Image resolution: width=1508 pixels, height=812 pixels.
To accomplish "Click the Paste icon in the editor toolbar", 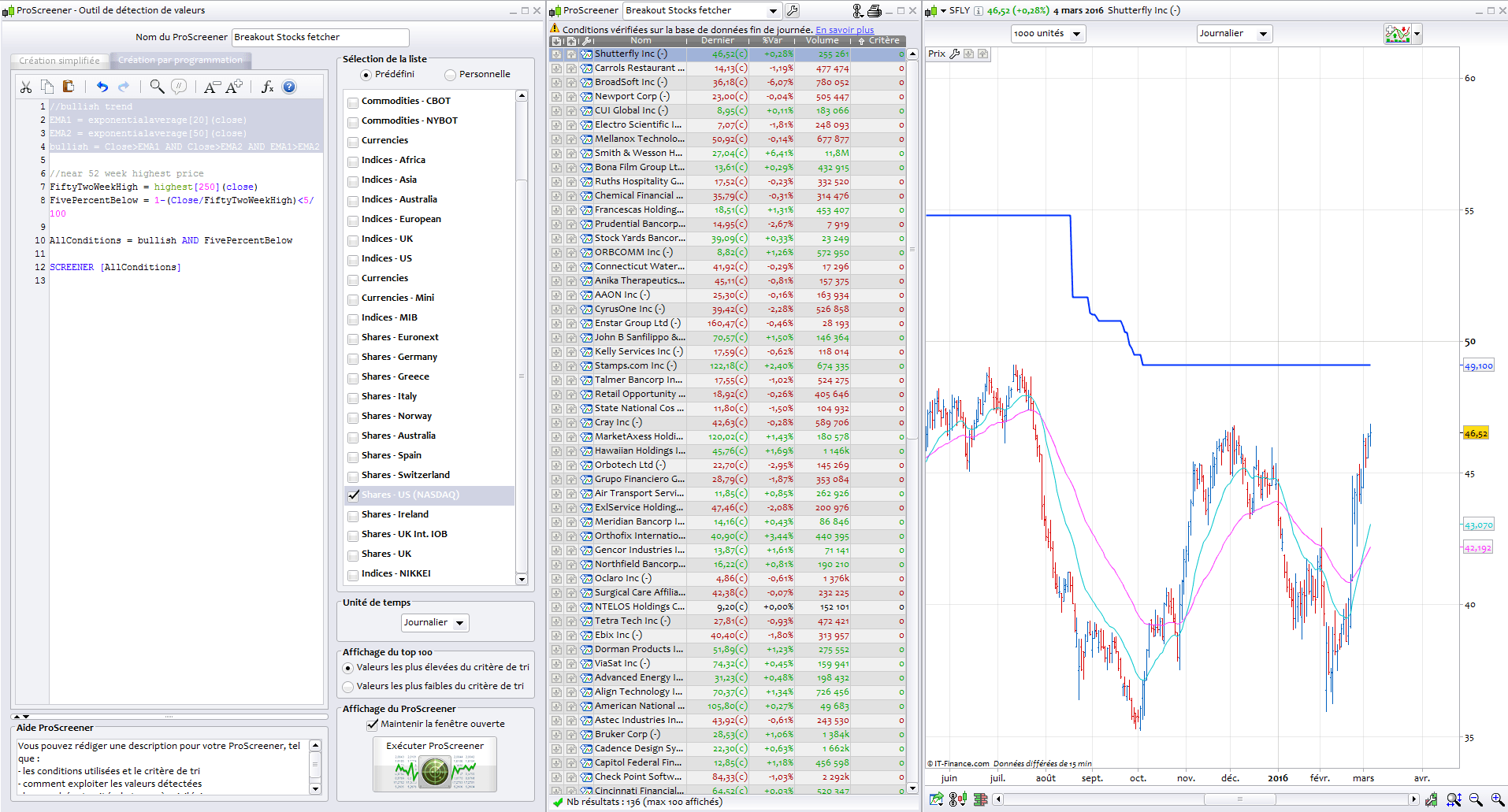I will click(67, 87).
